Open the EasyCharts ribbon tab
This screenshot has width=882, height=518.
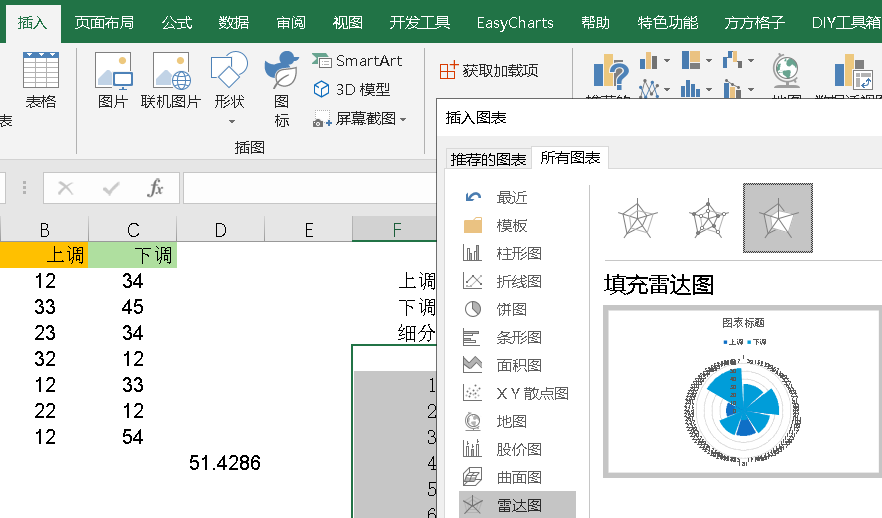[x=515, y=22]
